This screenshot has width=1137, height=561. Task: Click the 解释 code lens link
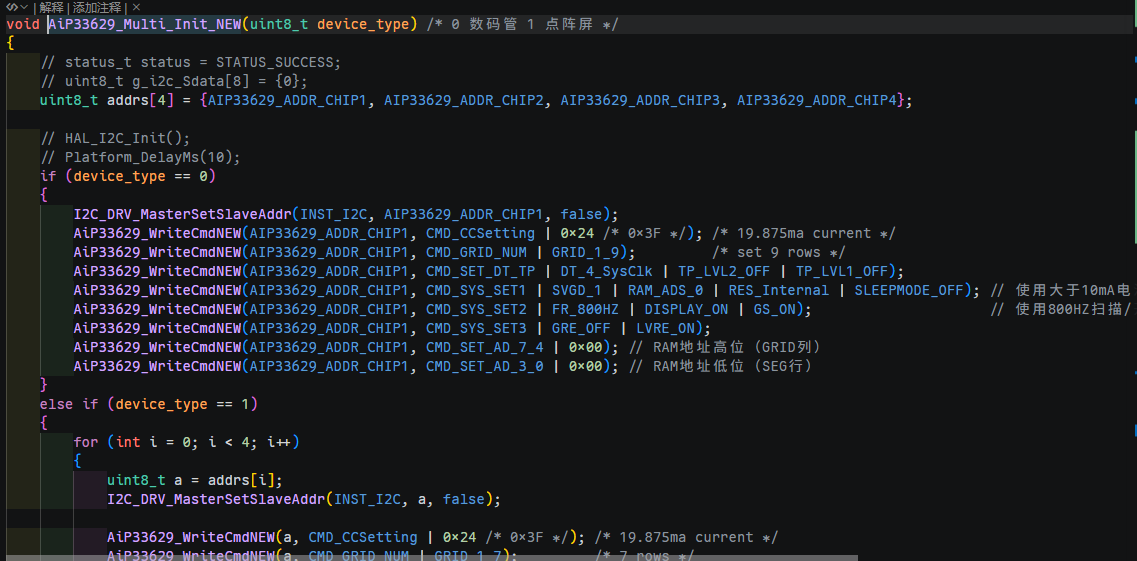click(x=51, y=7)
